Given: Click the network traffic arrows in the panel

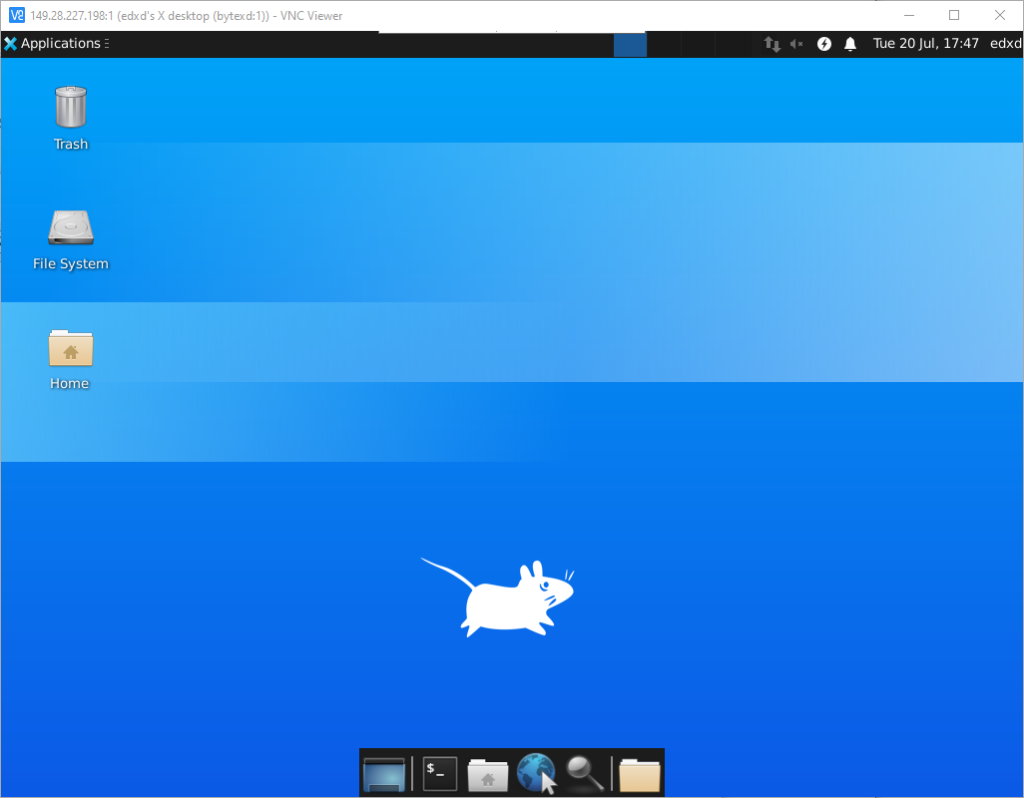Looking at the screenshot, I should coord(771,44).
